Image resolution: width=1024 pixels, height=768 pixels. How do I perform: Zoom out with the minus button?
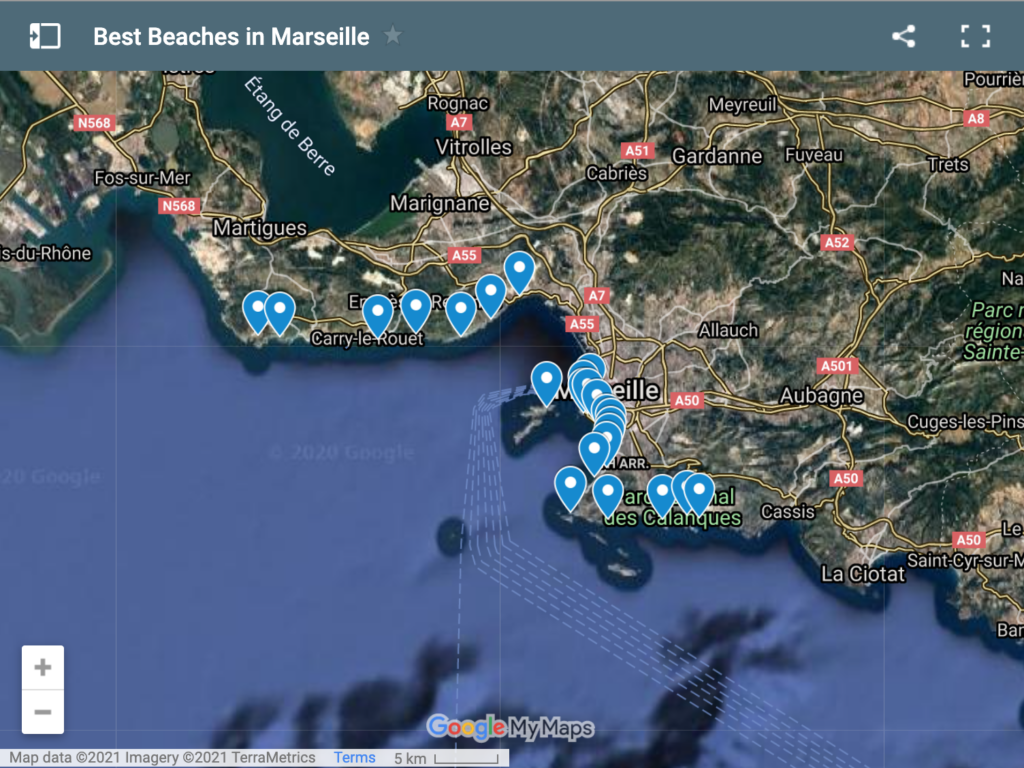coord(43,712)
